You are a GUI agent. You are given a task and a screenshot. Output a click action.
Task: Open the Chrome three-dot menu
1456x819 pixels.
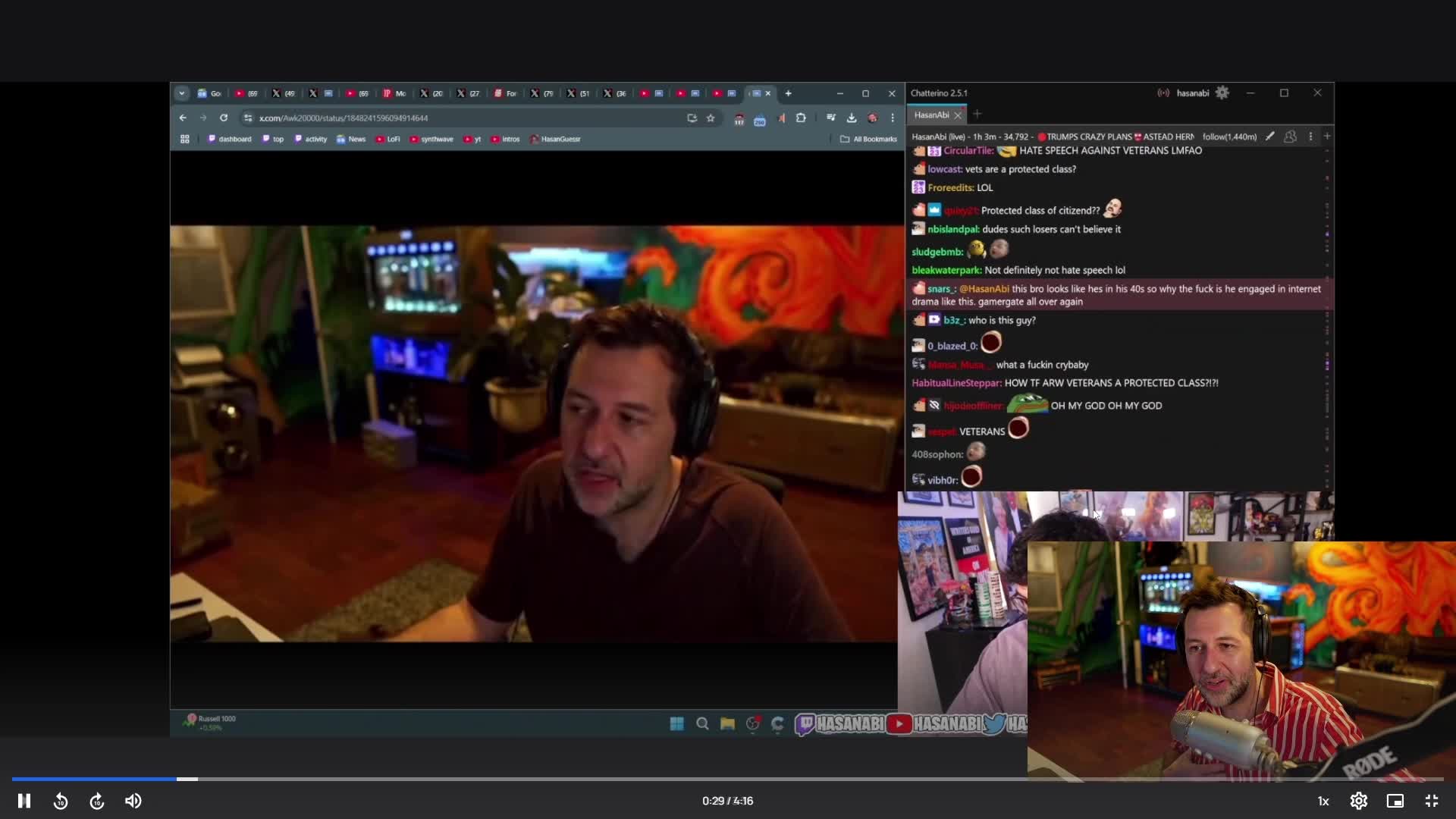click(x=893, y=118)
